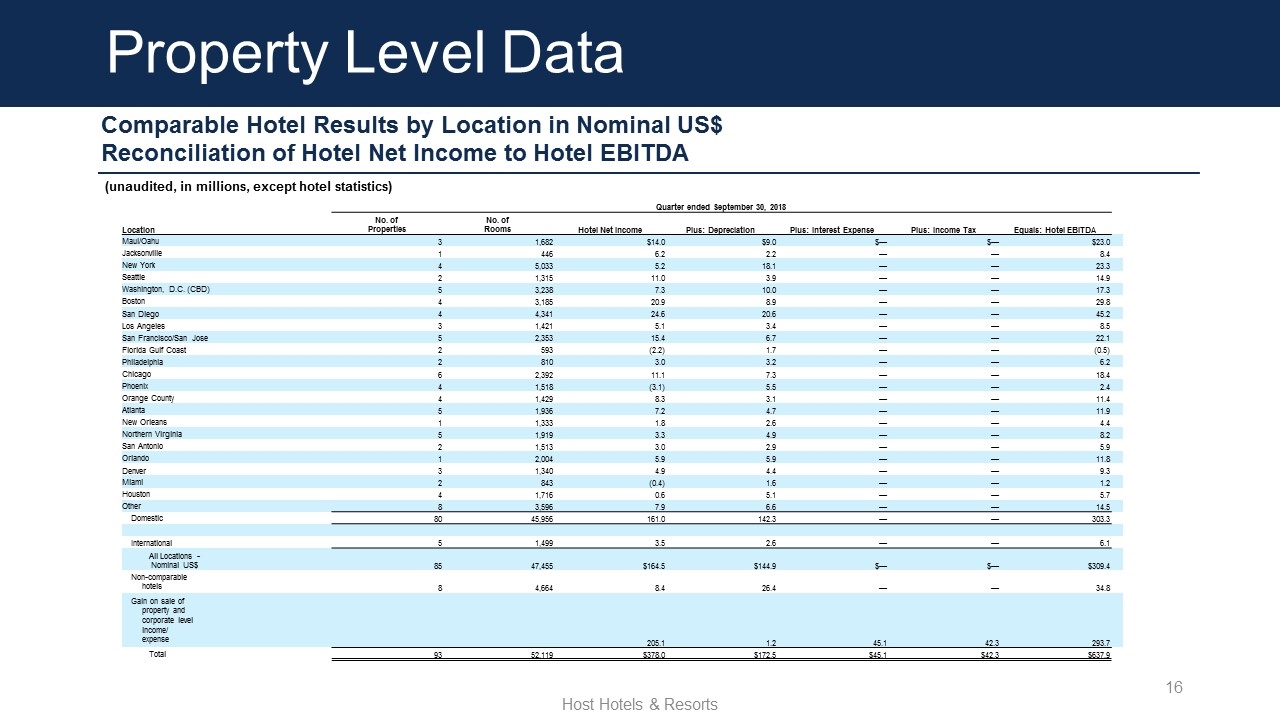Select the Northern Virginia row label
The width and height of the screenshot is (1280, 720).
tap(152, 434)
